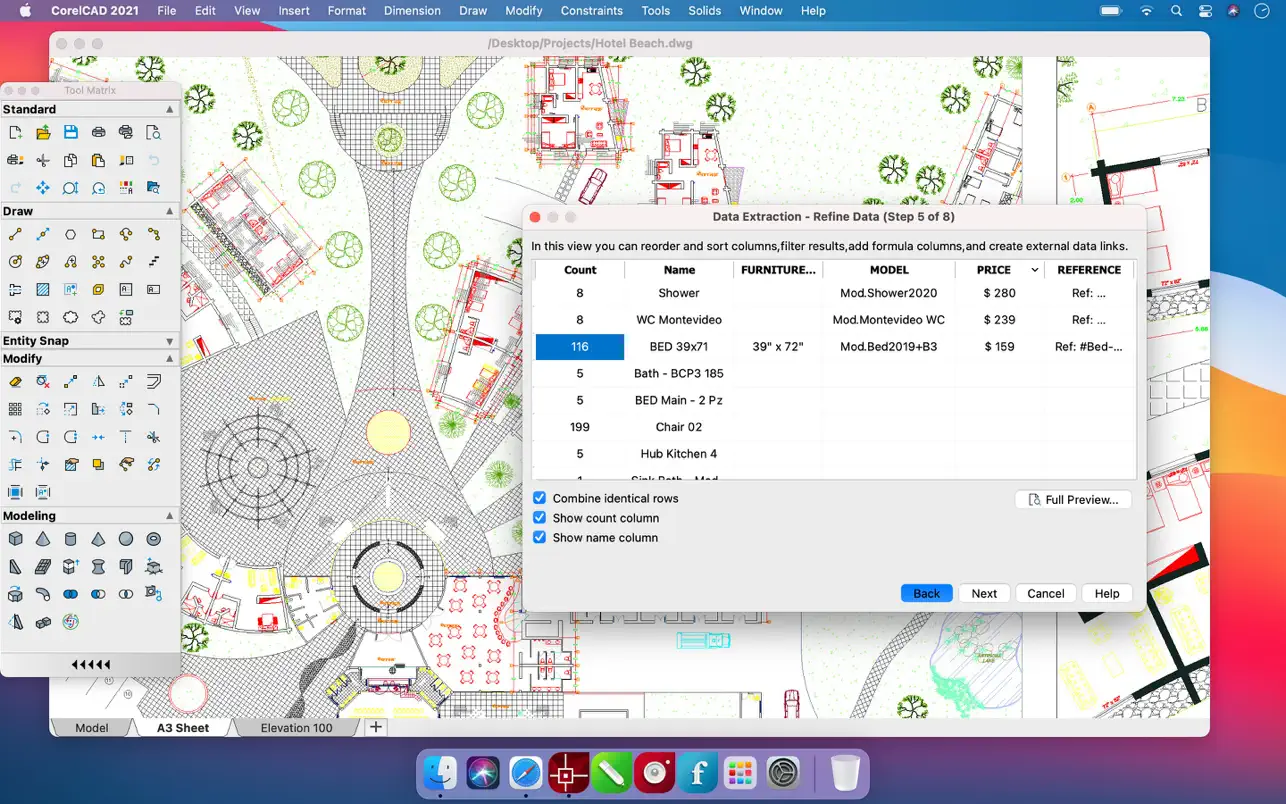Open the Dimension menu
1286x804 pixels.
[412, 11]
